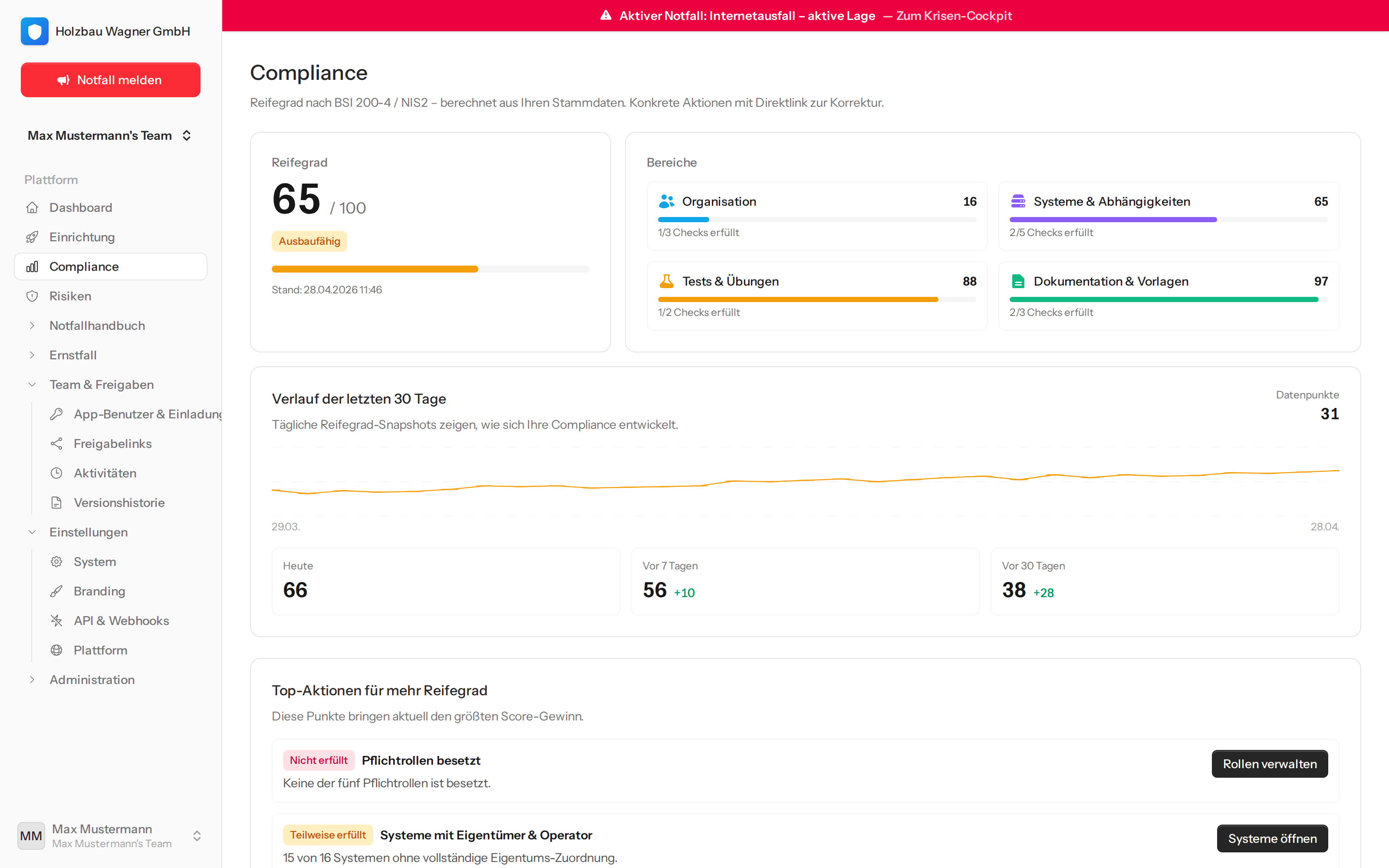Click the Aktivitäten clock icon
The width and height of the screenshot is (1389, 868).
(x=56, y=473)
